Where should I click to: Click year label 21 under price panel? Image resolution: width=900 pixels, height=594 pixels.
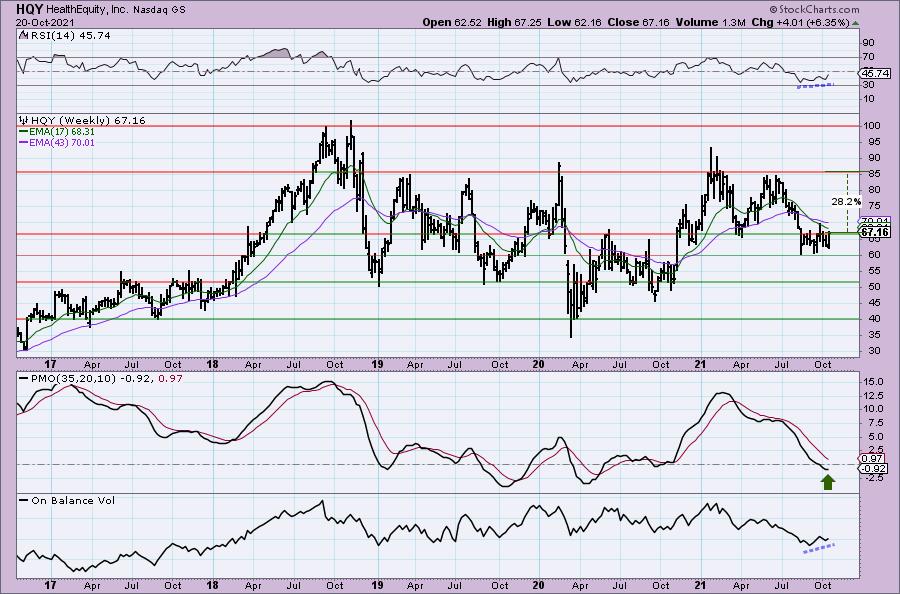[700, 364]
